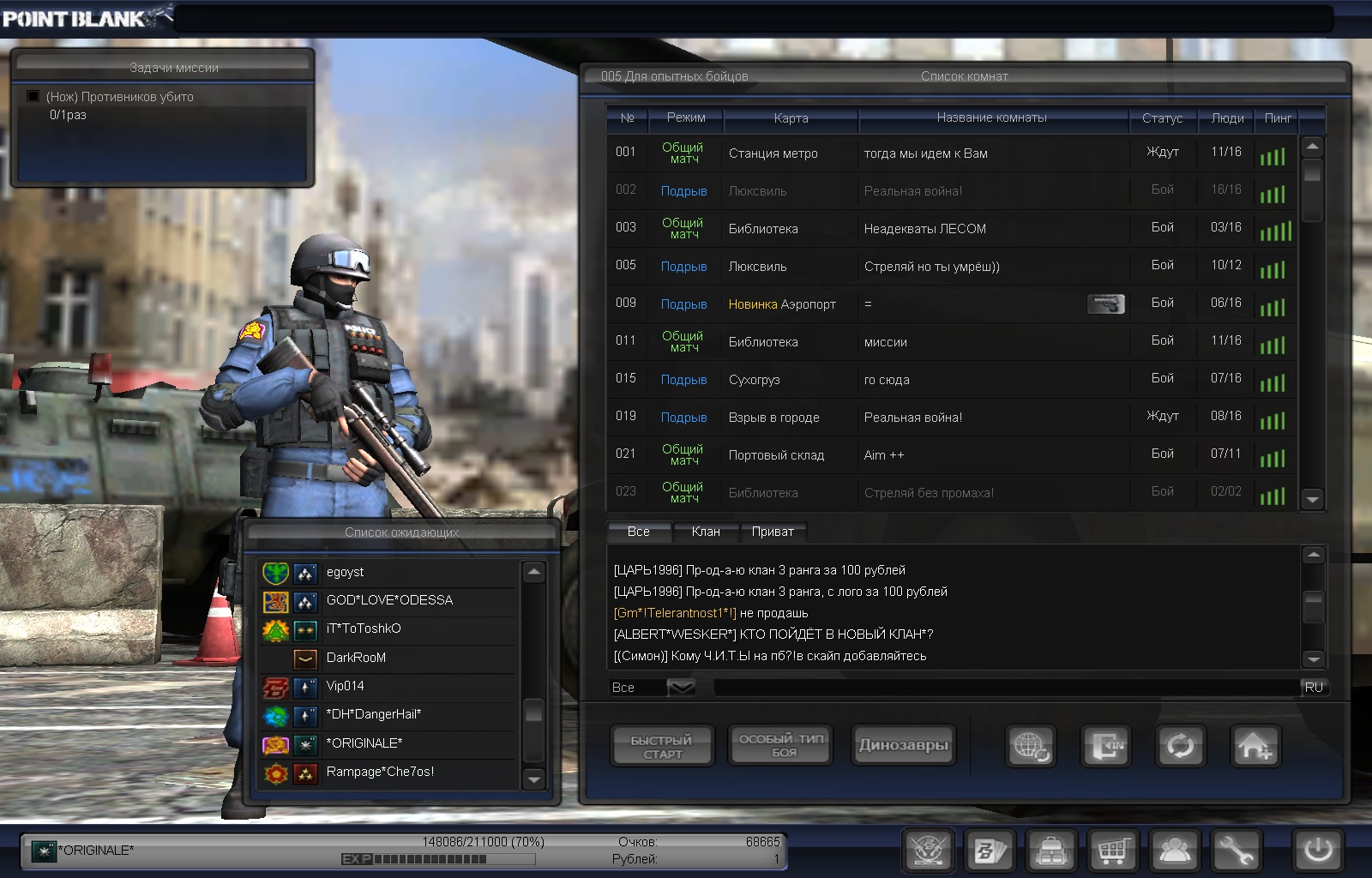Click egoyst's clan emblem icon
The image size is (1372, 878).
tap(275, 573)
